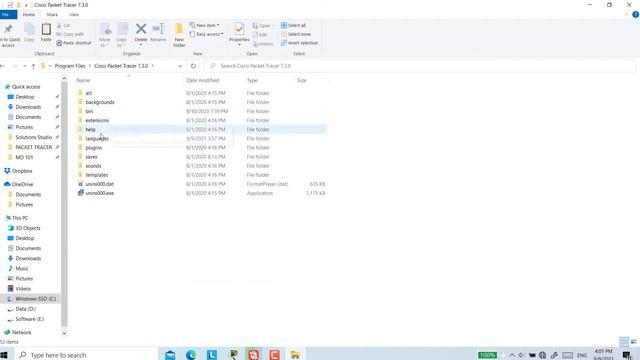This screenshot has height=360, width=640.
Task: Click Copy path in Clipboard group
Action: point(70,34)
